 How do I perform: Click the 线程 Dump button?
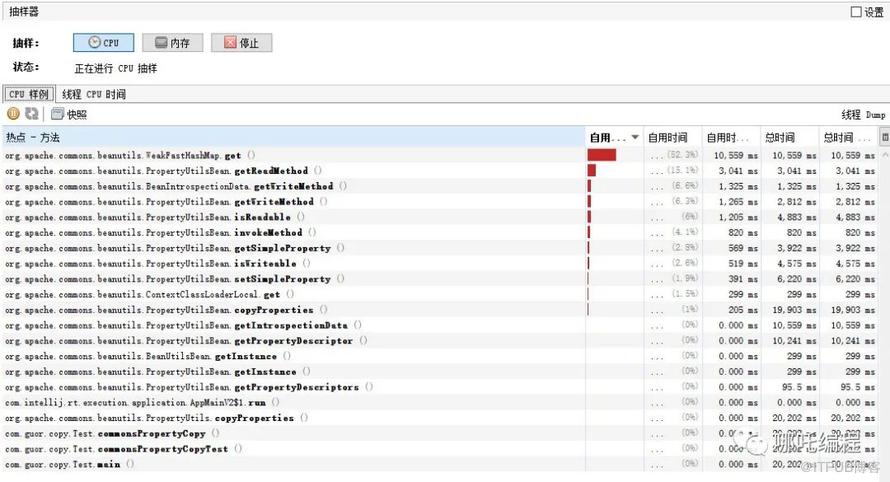[x=863, y=115]
